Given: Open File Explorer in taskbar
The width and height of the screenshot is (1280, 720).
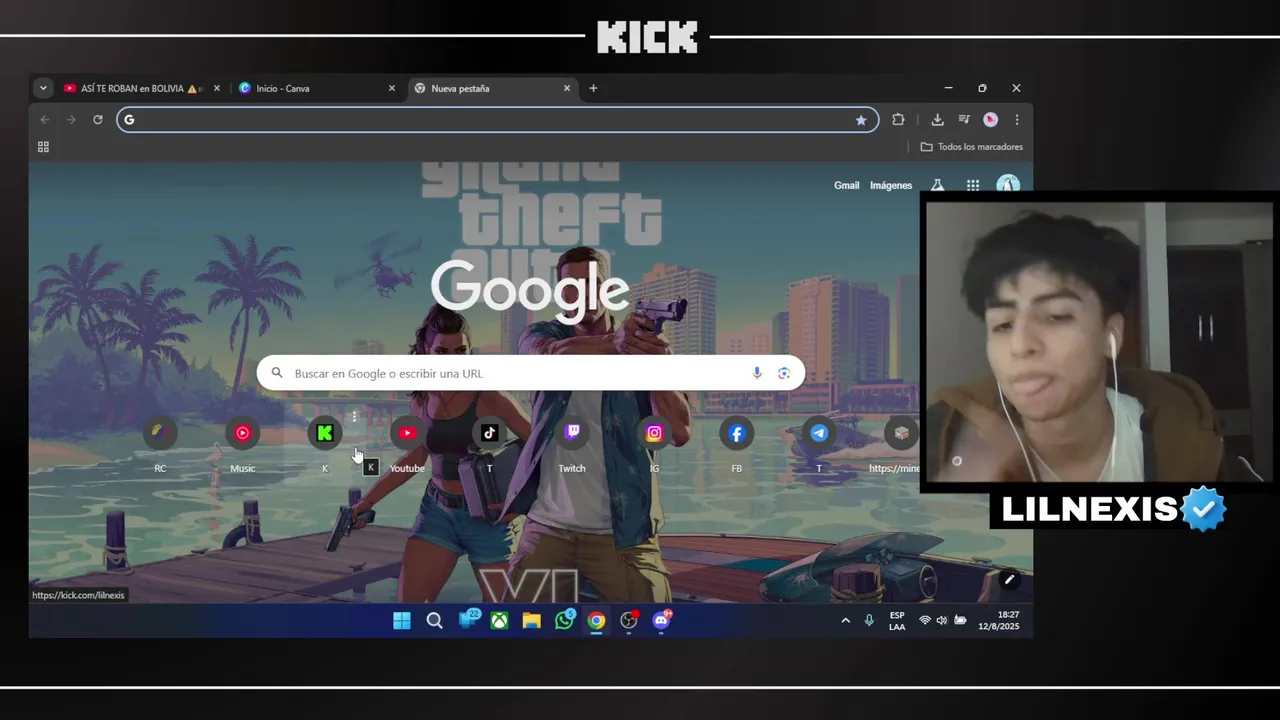Looking at the screenshot, I should point(531,621).
